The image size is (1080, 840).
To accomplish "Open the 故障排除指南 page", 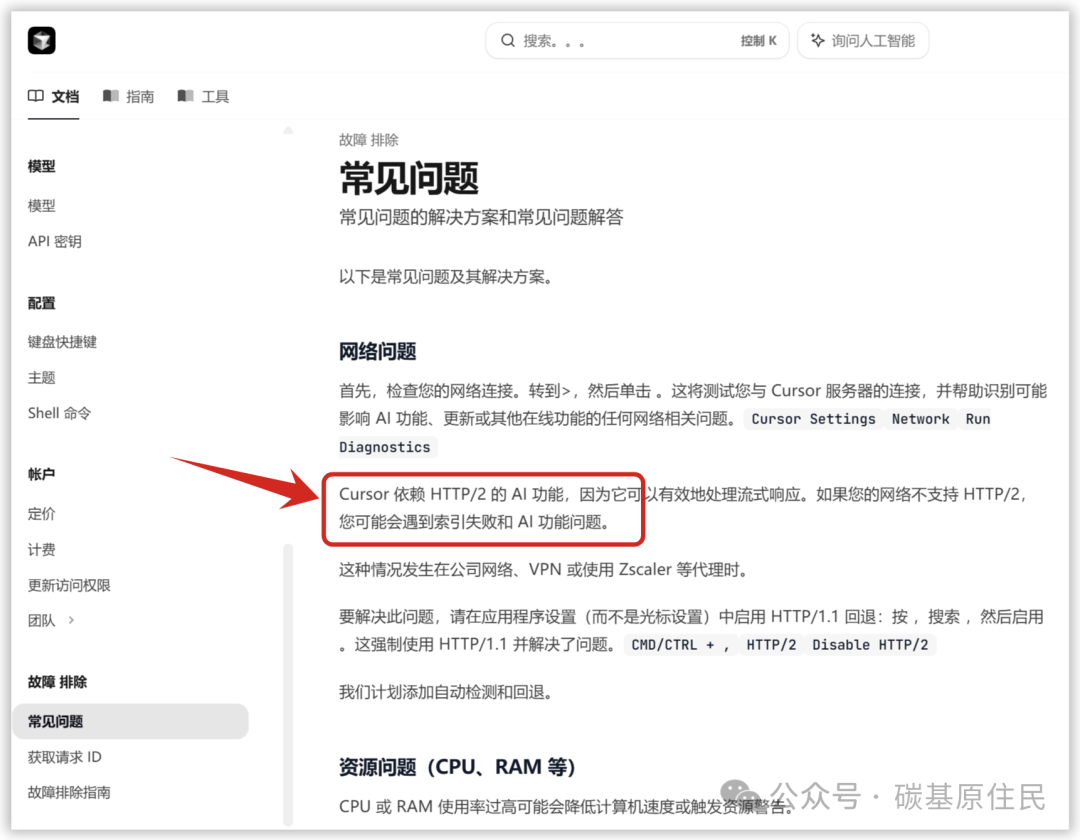I will click(x=69, y=792).
